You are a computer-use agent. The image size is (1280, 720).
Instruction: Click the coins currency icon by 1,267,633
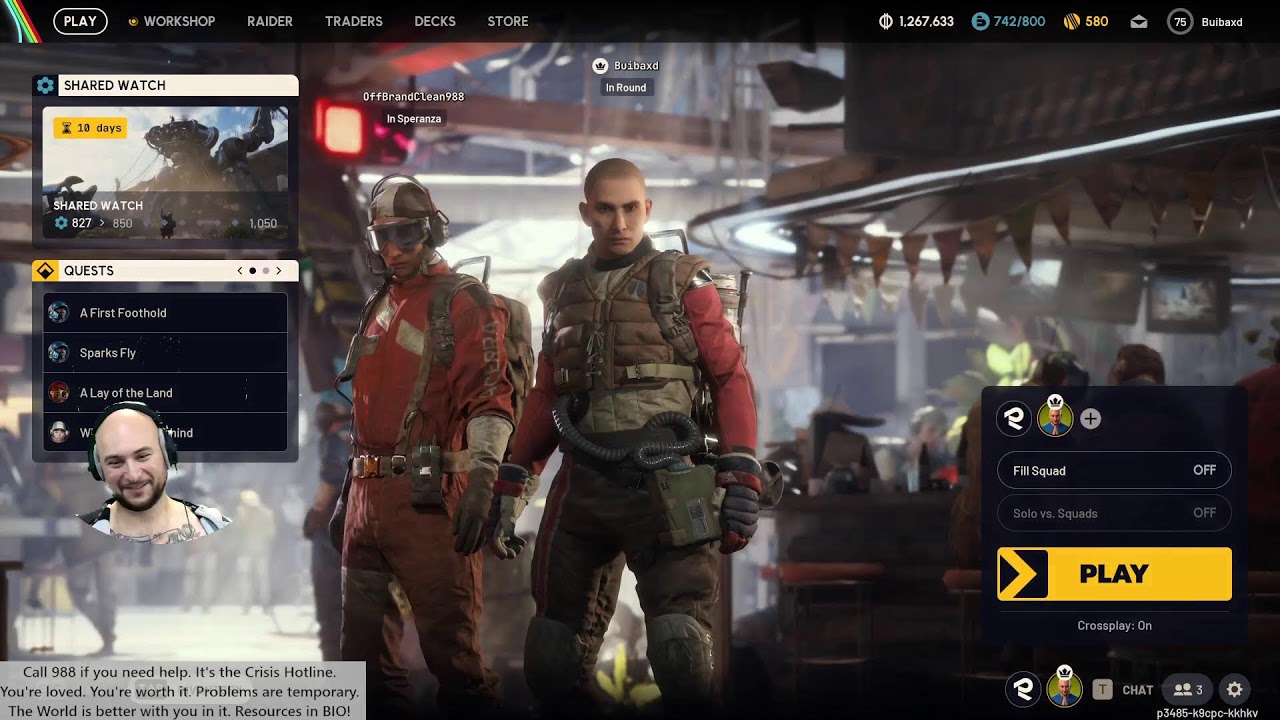885,21
